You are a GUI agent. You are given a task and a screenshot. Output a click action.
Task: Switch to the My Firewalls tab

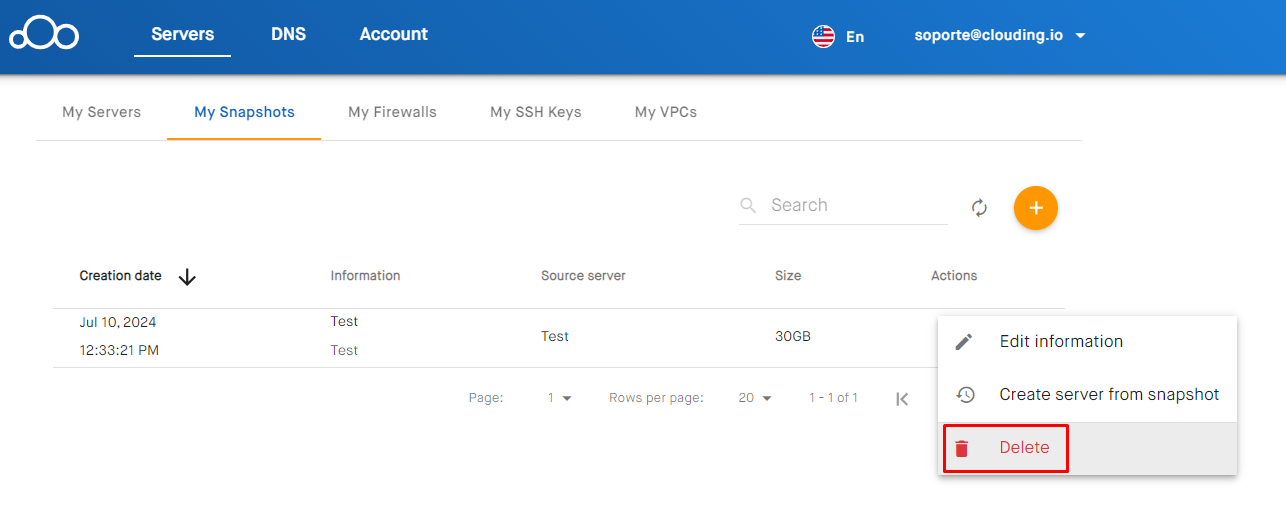[x=392, y=112]
